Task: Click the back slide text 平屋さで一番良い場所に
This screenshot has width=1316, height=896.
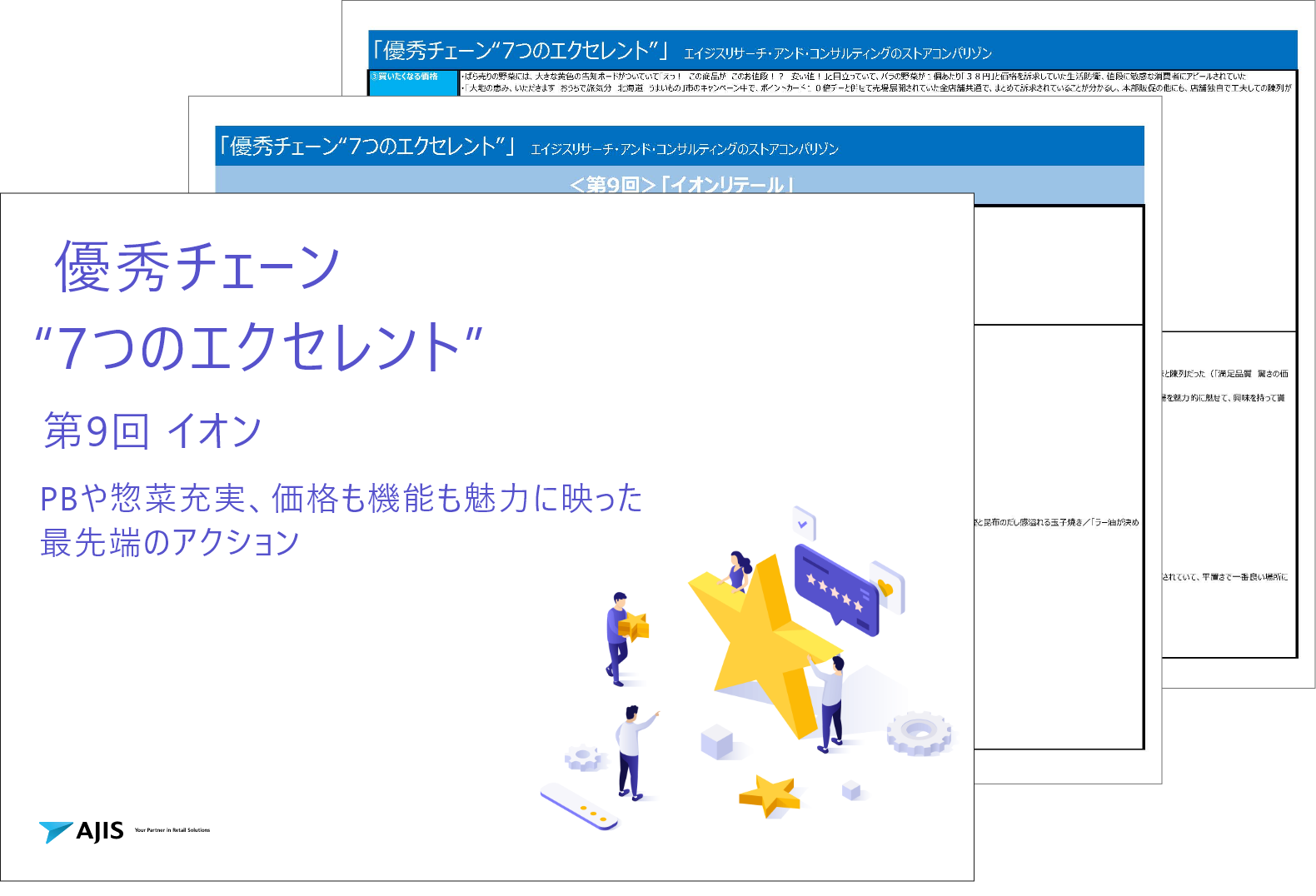Action: point(1244,577)
